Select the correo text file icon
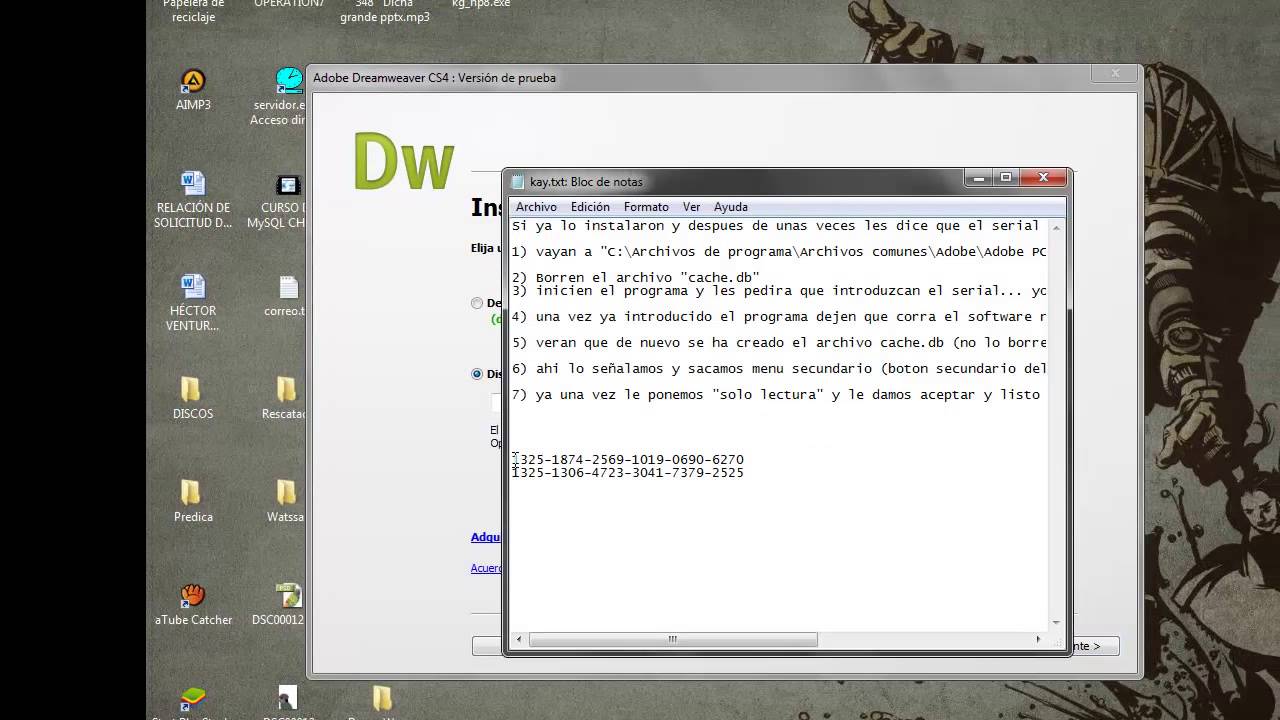The image size is (1280, 720). coord(285,296)
